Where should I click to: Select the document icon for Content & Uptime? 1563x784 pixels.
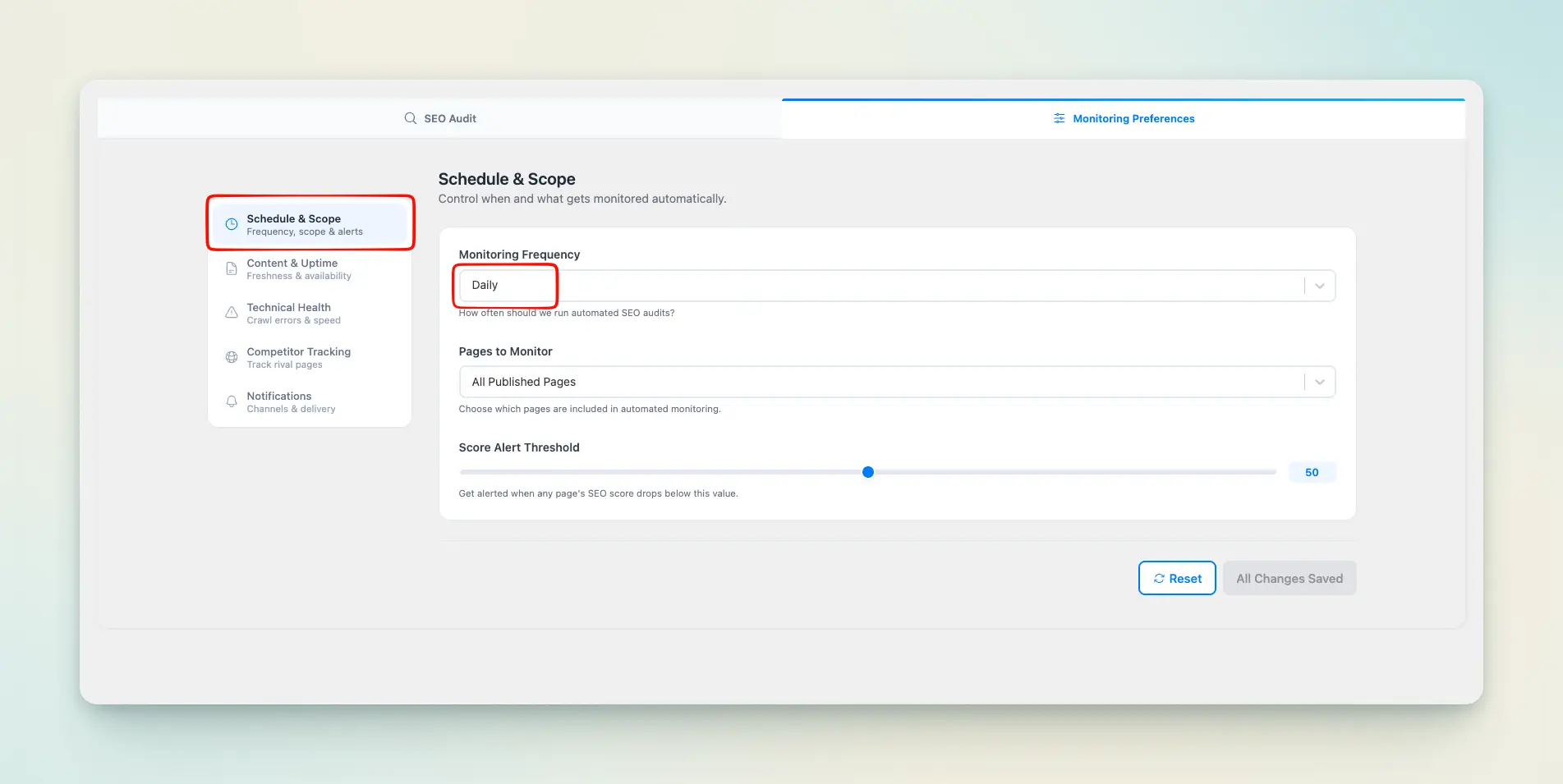tap(232, 268)
